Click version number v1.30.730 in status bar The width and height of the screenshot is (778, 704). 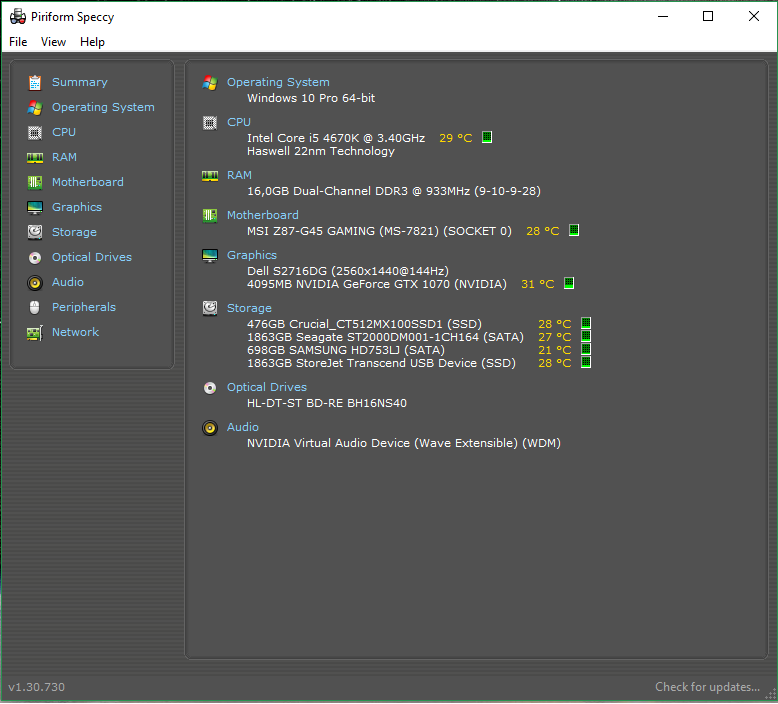tap(37, 687)
